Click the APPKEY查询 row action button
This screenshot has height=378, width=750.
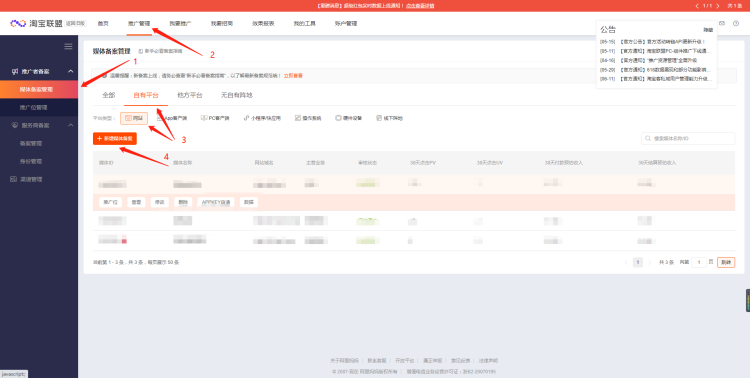(x=216, y=202)
